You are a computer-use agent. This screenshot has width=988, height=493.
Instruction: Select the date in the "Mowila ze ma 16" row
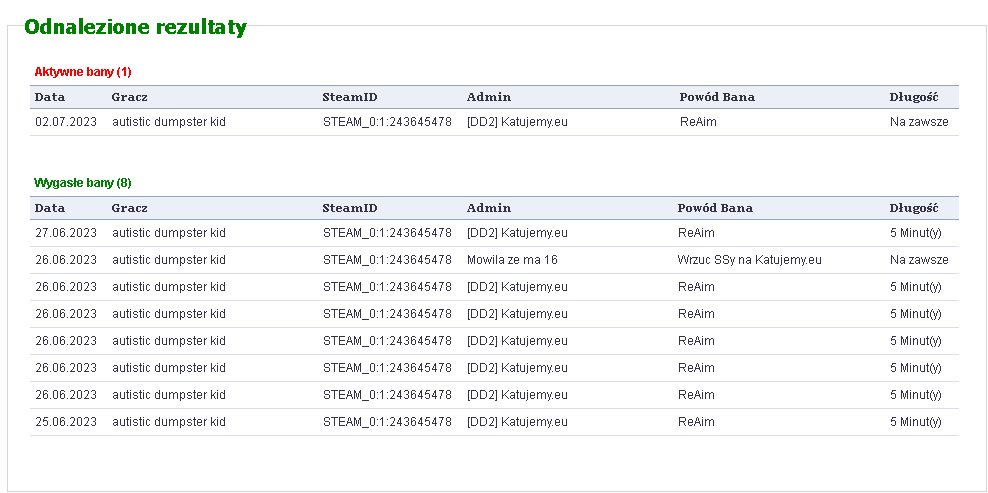(x=66, y=260)
